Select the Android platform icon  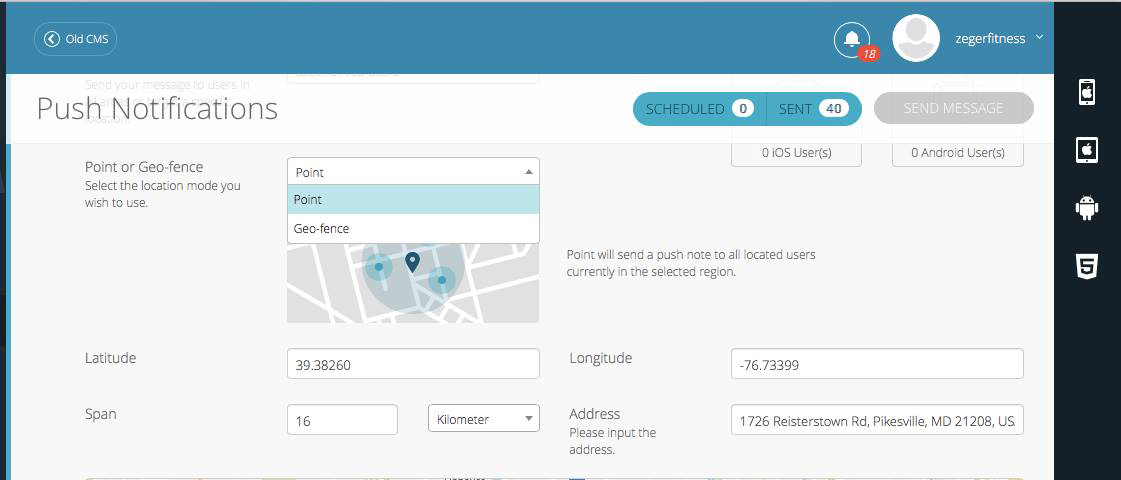pyautogui.click(x=1086, y=208)
